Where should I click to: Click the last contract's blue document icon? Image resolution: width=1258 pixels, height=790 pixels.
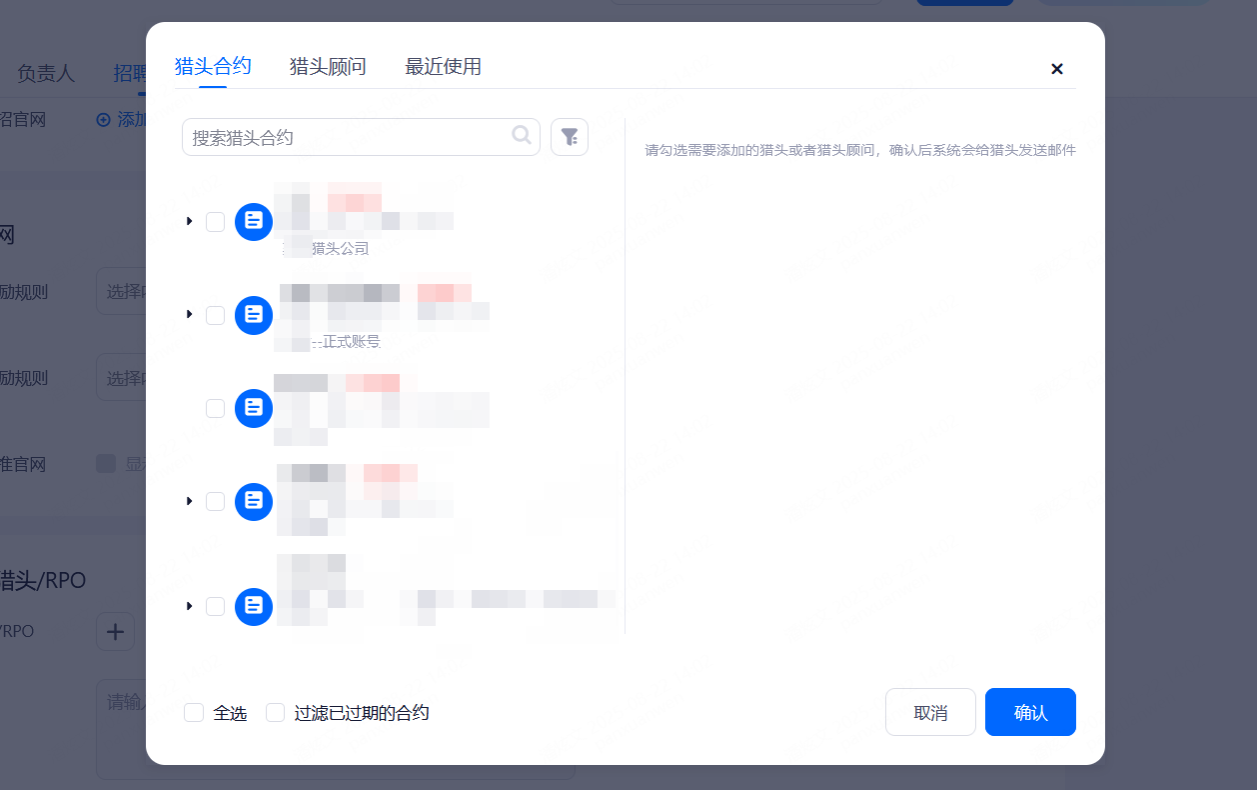tap(254, 606)
